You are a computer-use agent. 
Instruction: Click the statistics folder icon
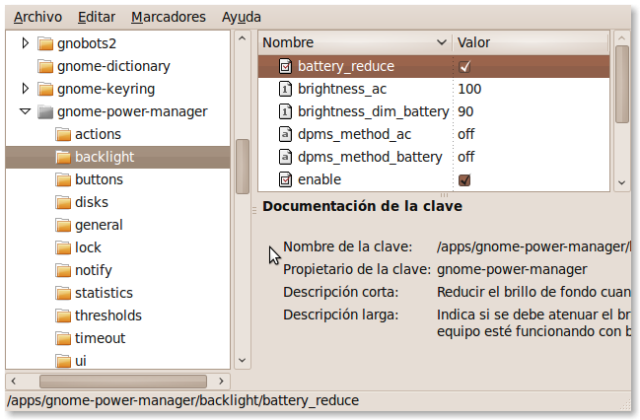click(x=63, y=293)
